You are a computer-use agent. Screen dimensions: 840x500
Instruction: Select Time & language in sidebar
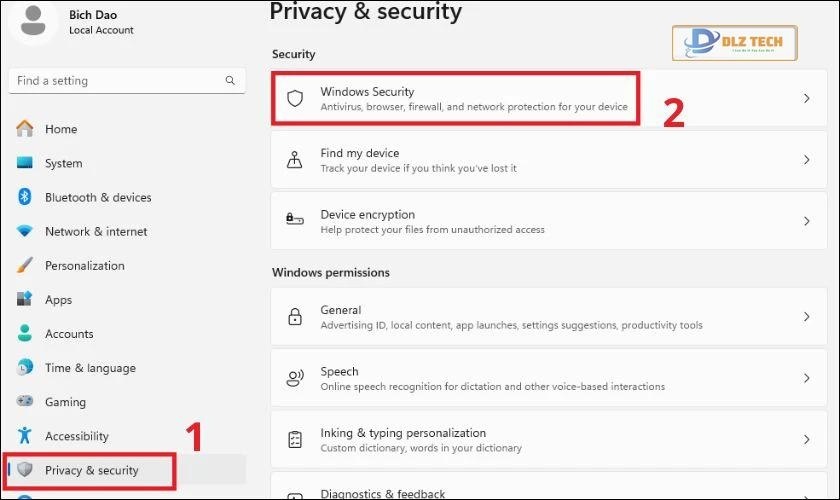click(90, 368)
